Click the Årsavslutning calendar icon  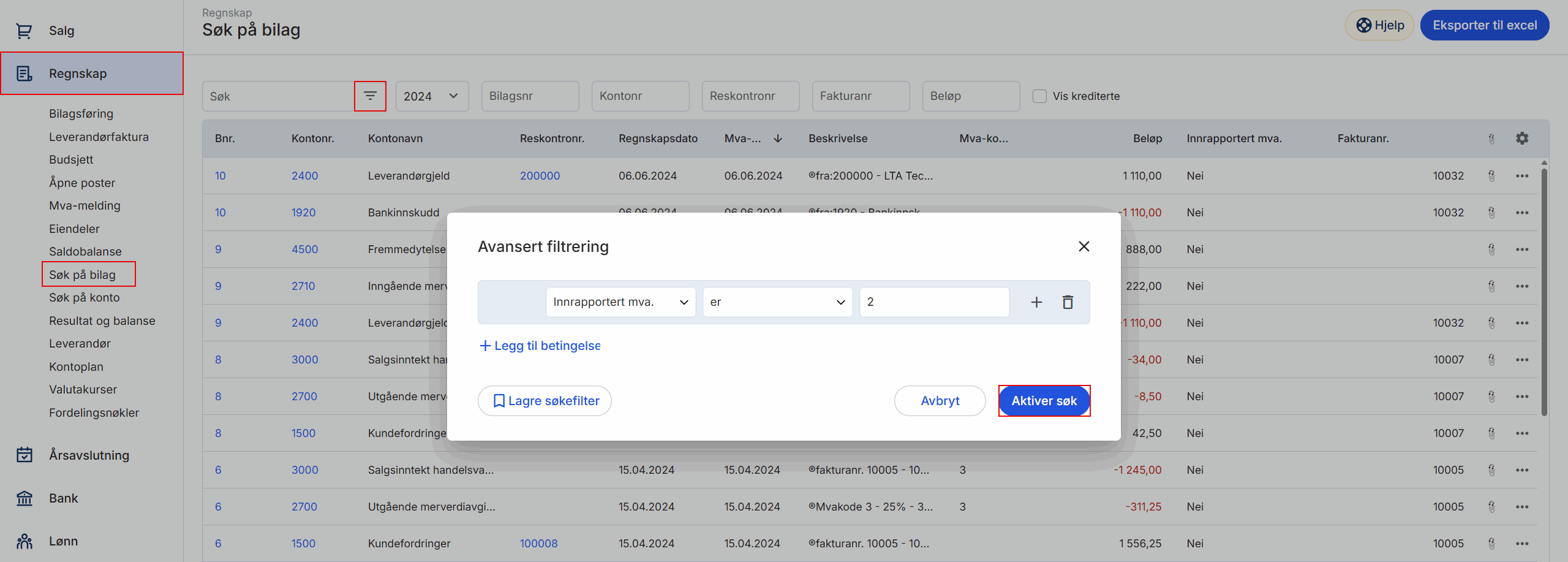point(24,455)
